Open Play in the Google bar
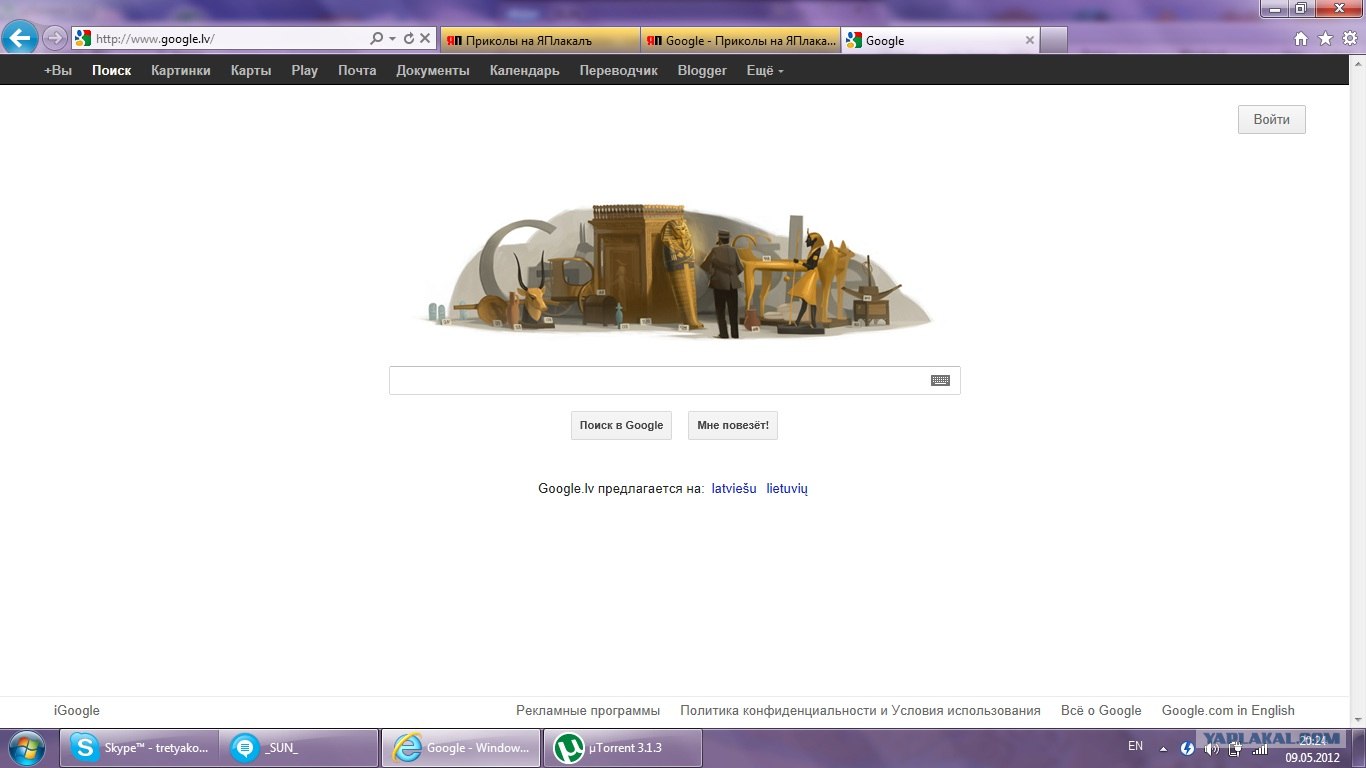This screenshot has height=768, width=1366. [x=305, y=70]
